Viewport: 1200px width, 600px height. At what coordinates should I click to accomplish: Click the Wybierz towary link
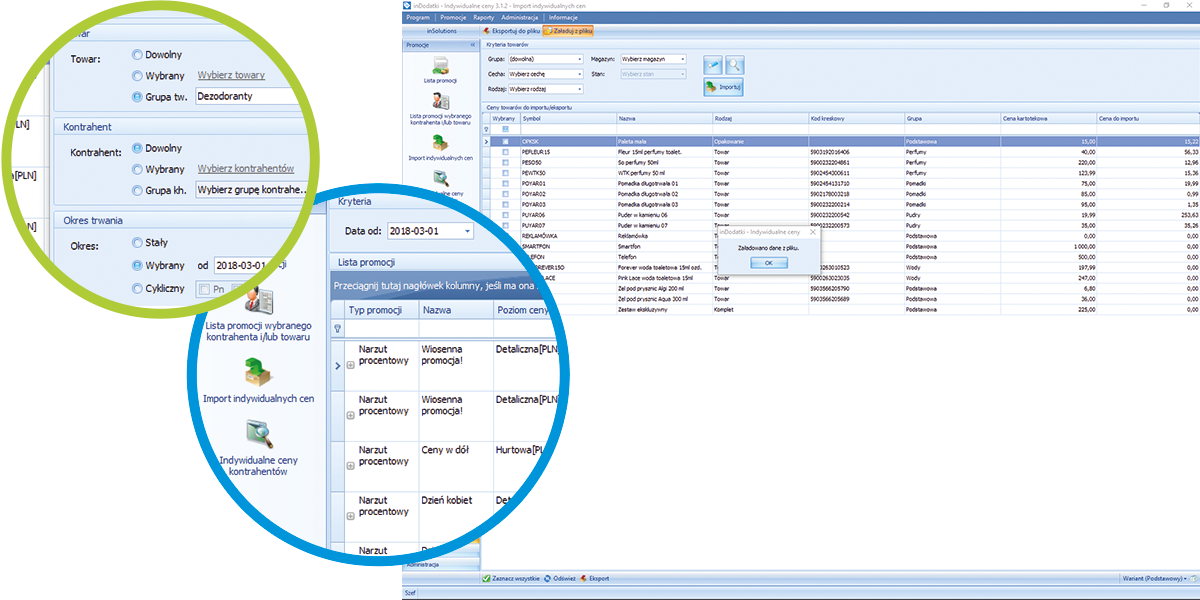click(231, 76)
